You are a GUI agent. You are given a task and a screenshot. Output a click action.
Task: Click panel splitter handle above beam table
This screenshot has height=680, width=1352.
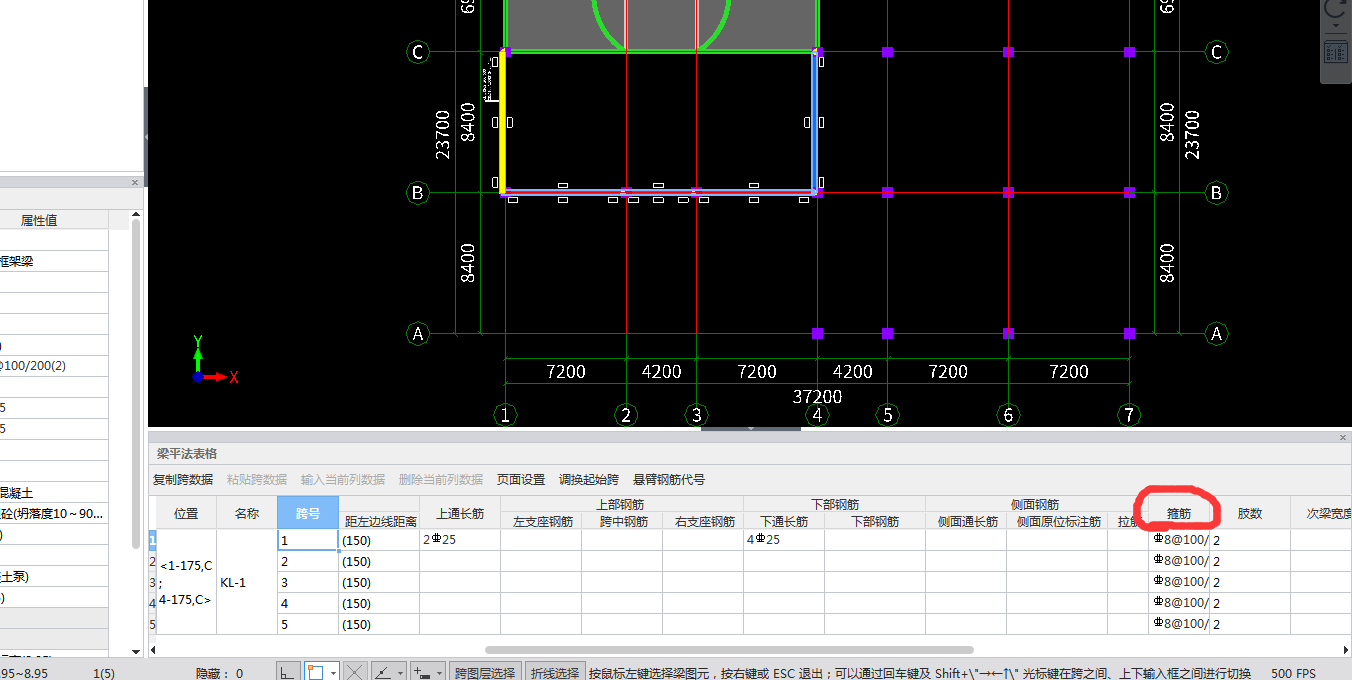pos(751,429)
